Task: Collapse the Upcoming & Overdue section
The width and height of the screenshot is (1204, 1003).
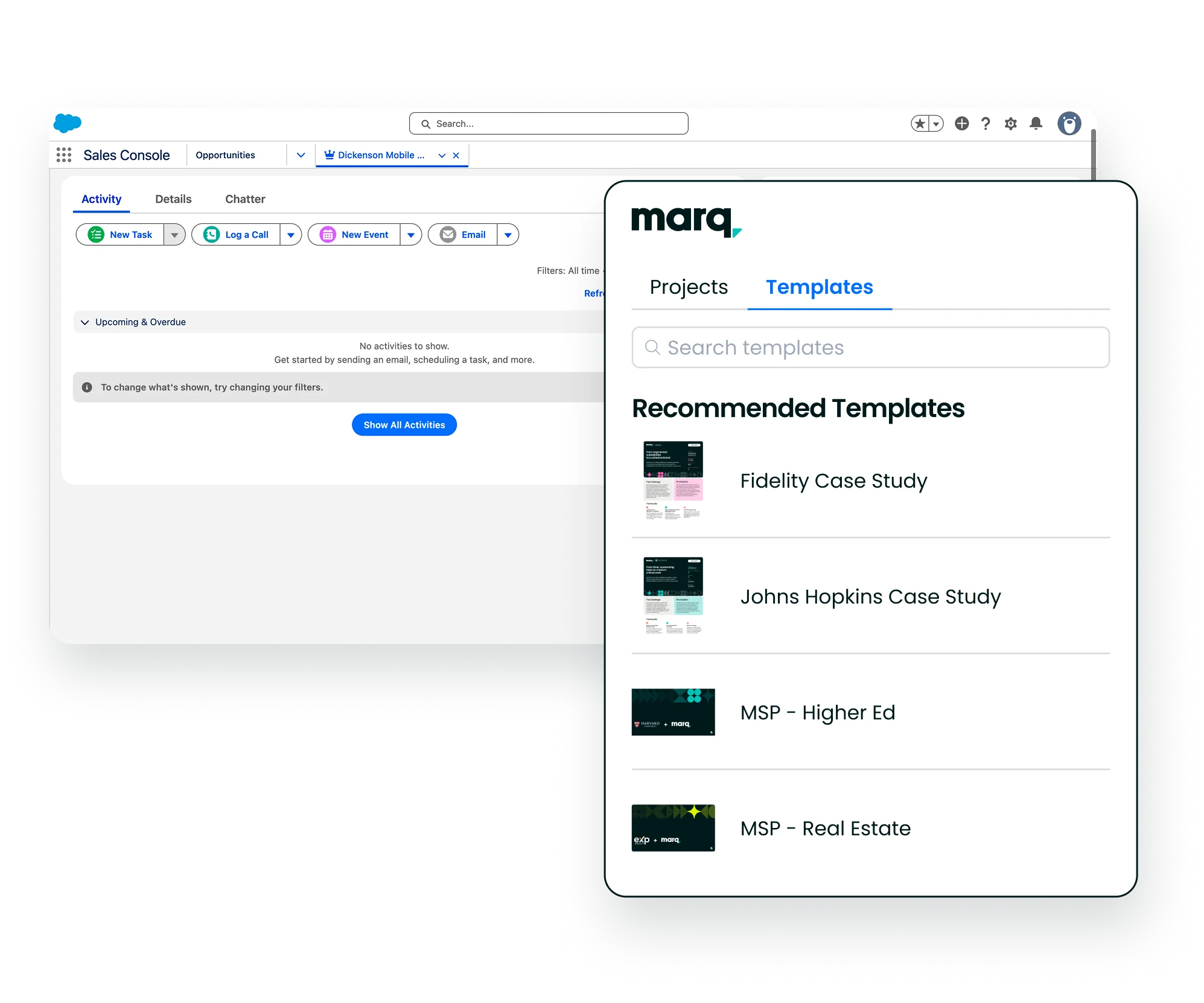Action: click(85, 322)
